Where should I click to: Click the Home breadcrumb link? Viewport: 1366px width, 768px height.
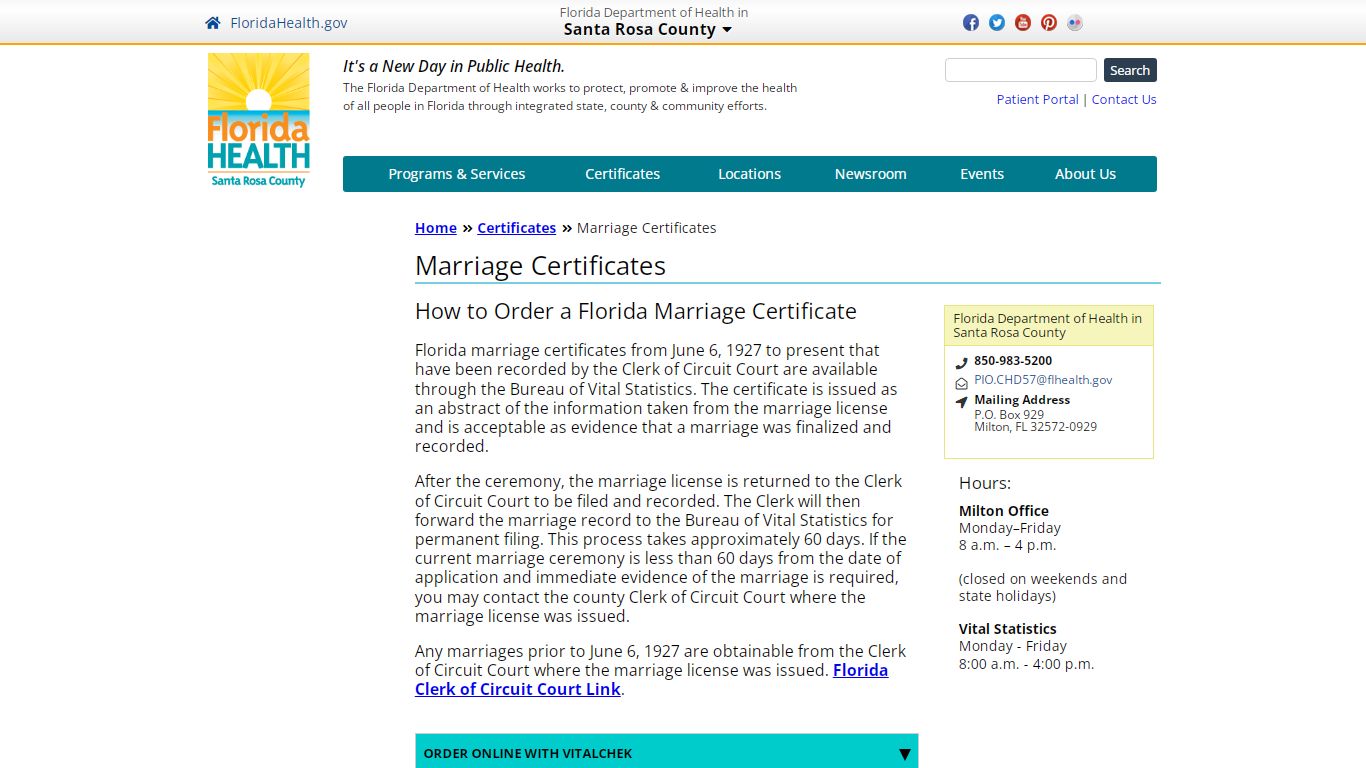436,228
